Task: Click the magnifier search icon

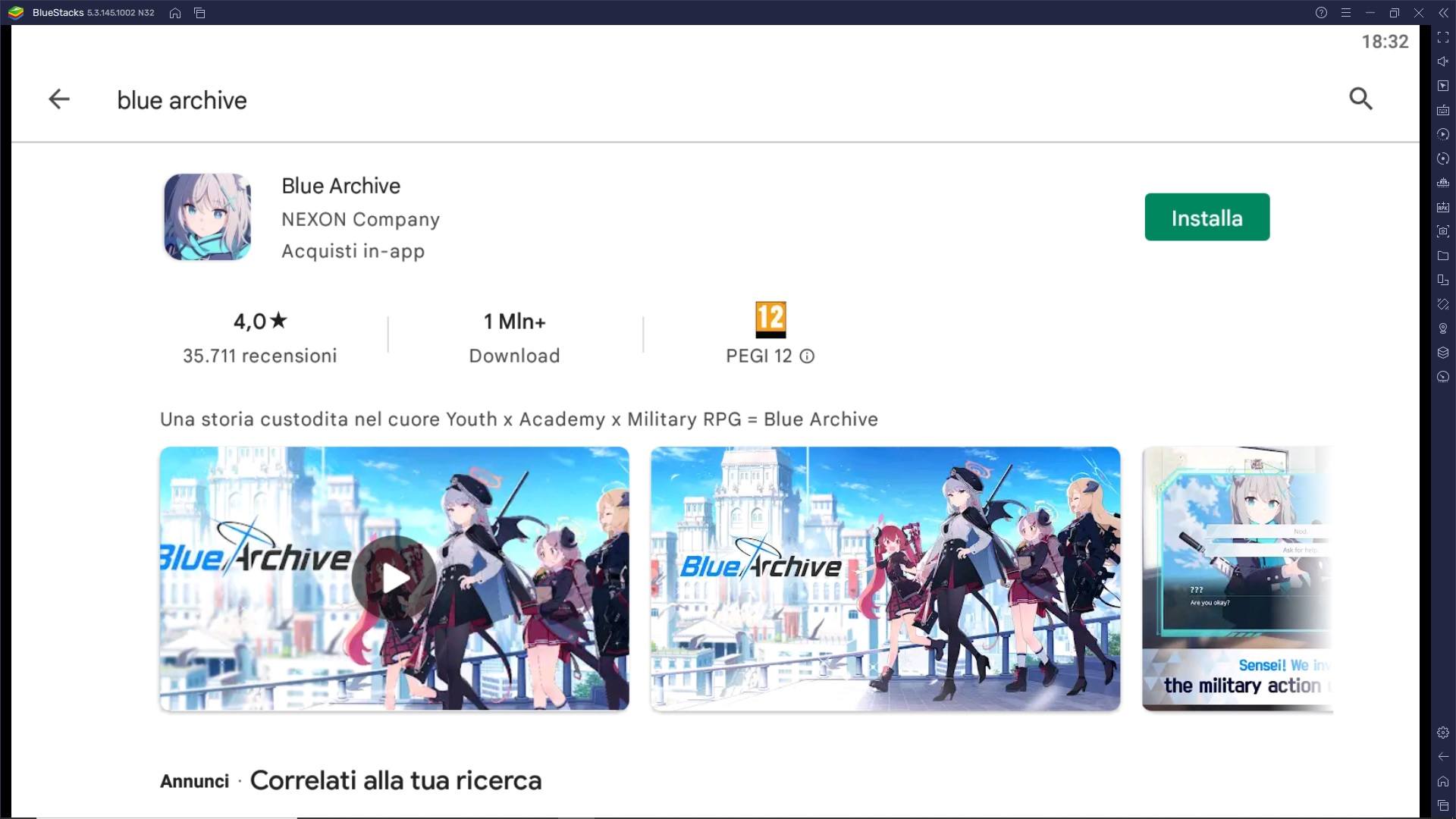Action: [x=1360, y=99]
